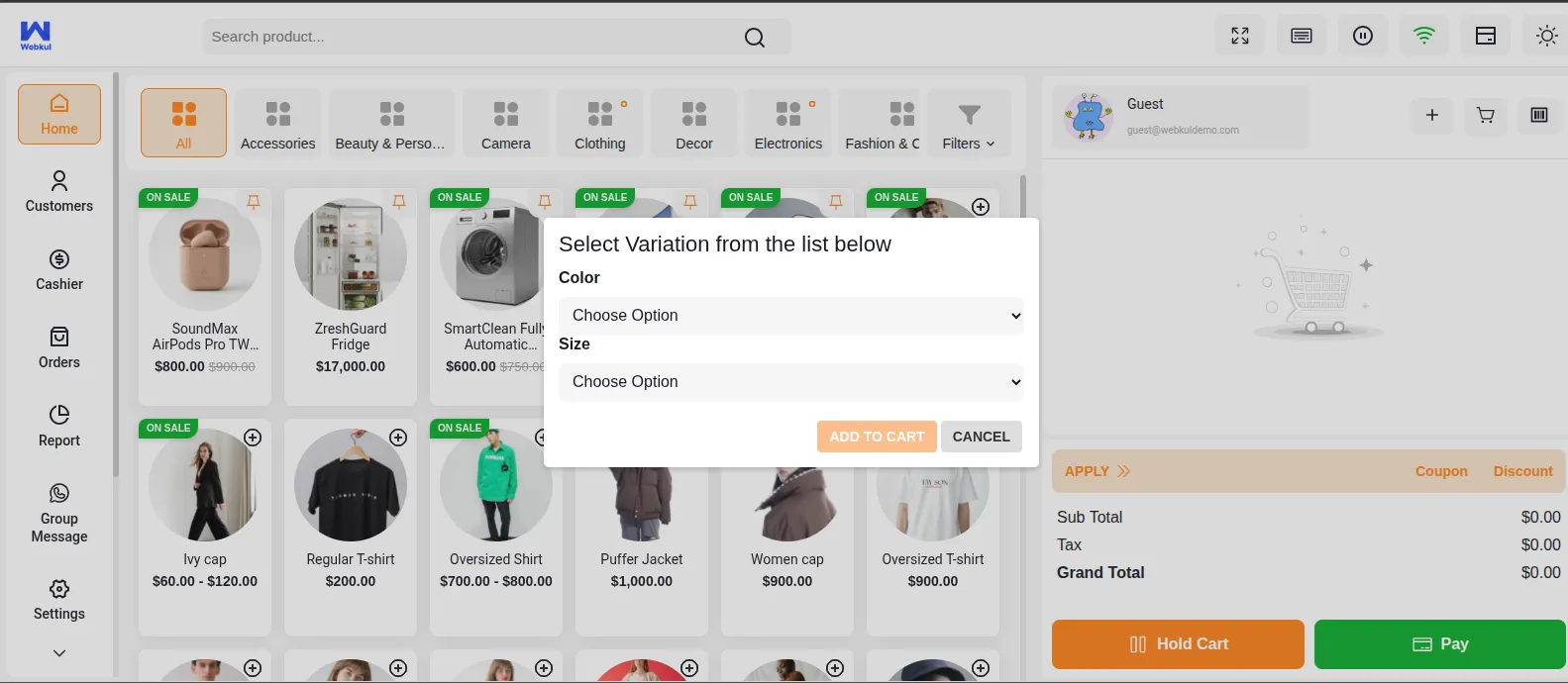Select the All category tab
The height and width of the screenshot is (683, 1568).
pos(183,123)
